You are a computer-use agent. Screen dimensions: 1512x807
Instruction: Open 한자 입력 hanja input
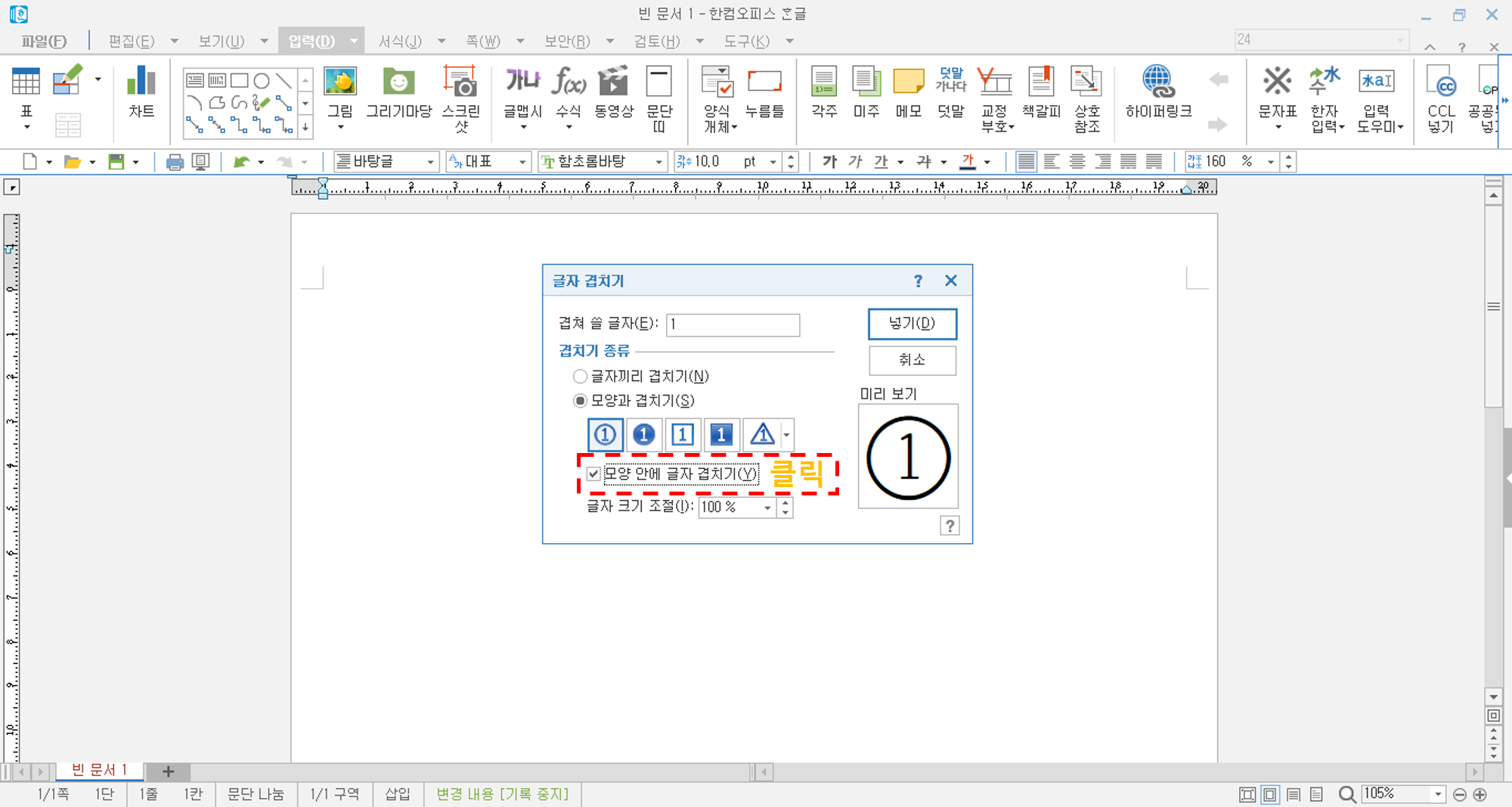coord(1326,98)
